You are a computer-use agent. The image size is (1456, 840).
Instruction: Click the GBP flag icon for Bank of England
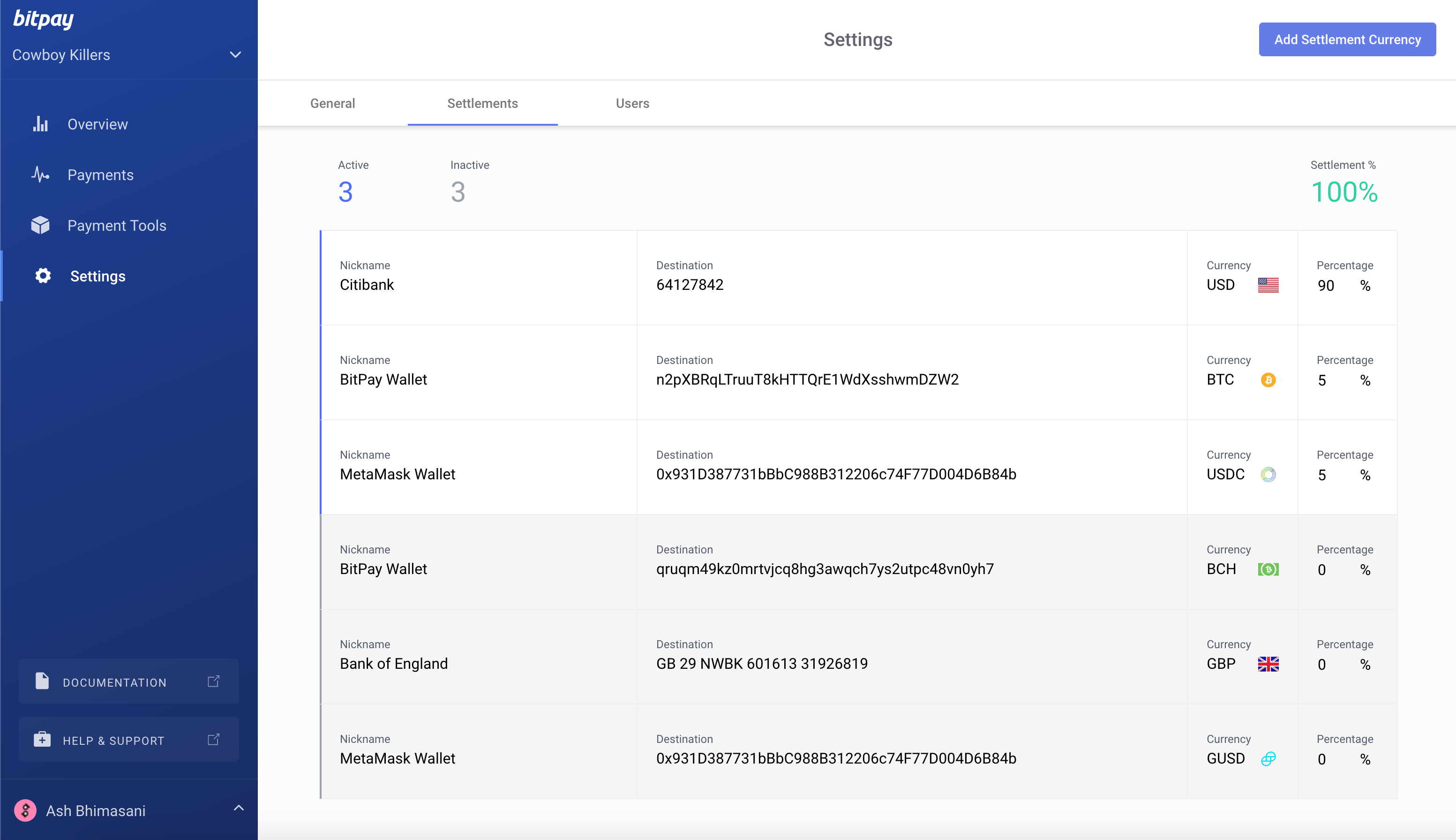coord(1268,663)
